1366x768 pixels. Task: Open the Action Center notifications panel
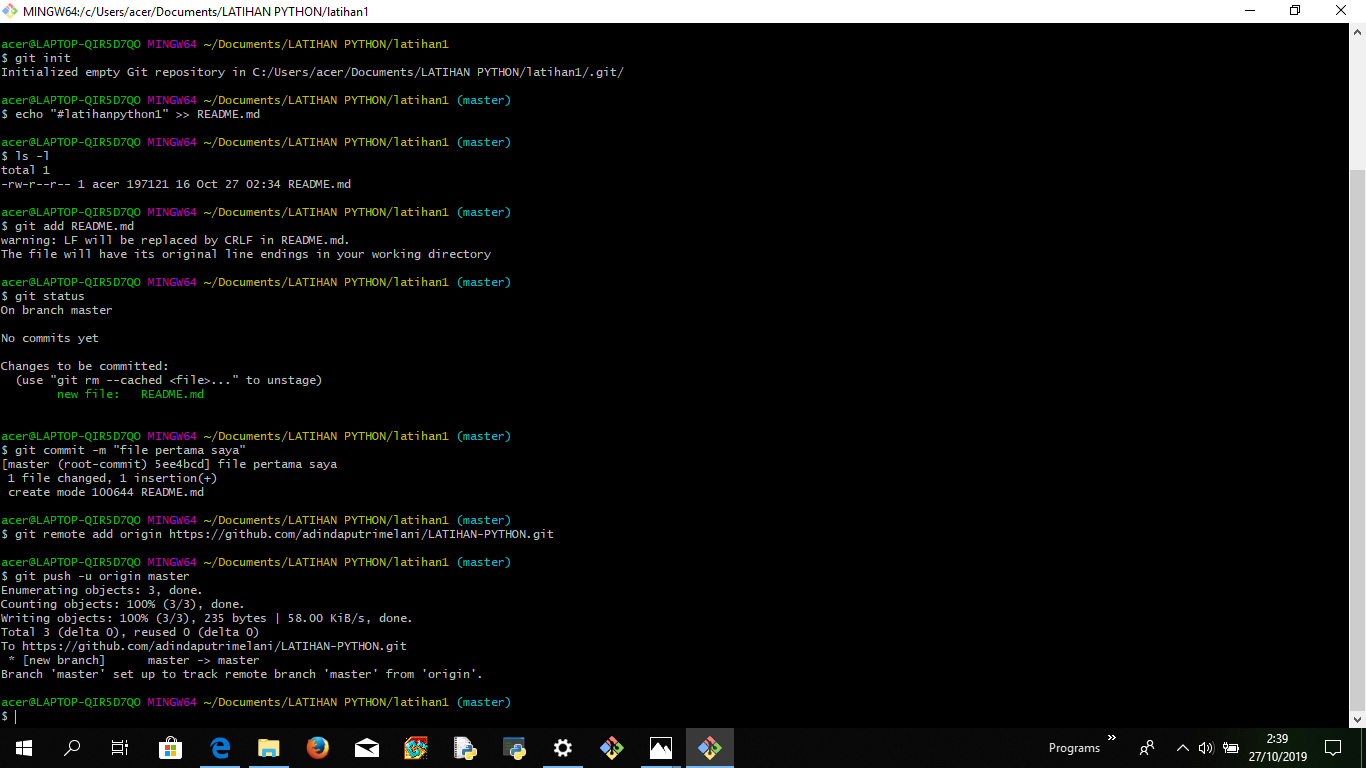click(x=1333, y=748)
